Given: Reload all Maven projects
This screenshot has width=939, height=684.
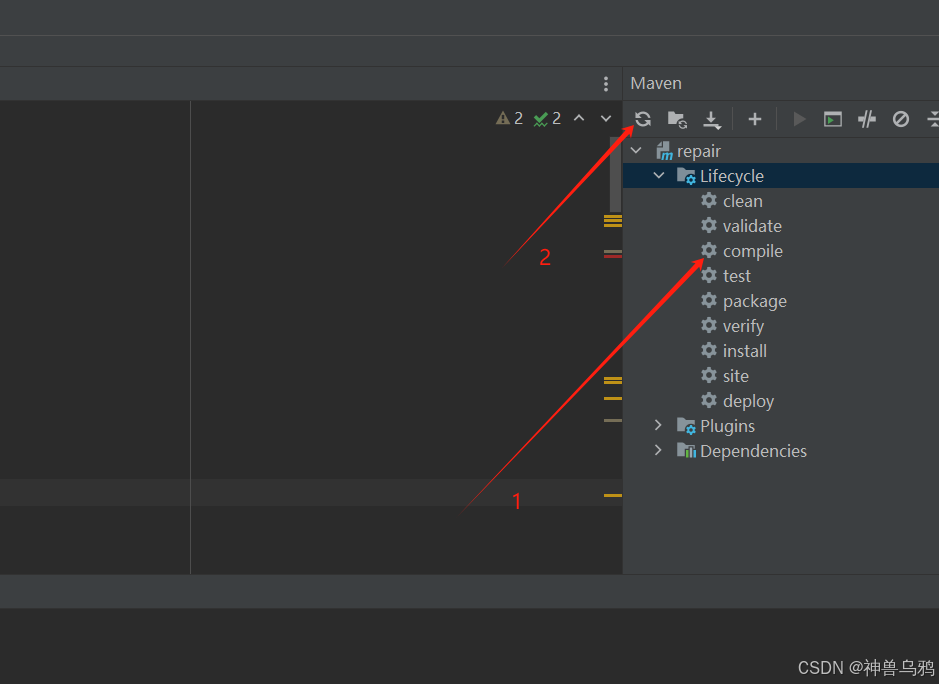Looking at the screenshot, I should click(643, 119).
